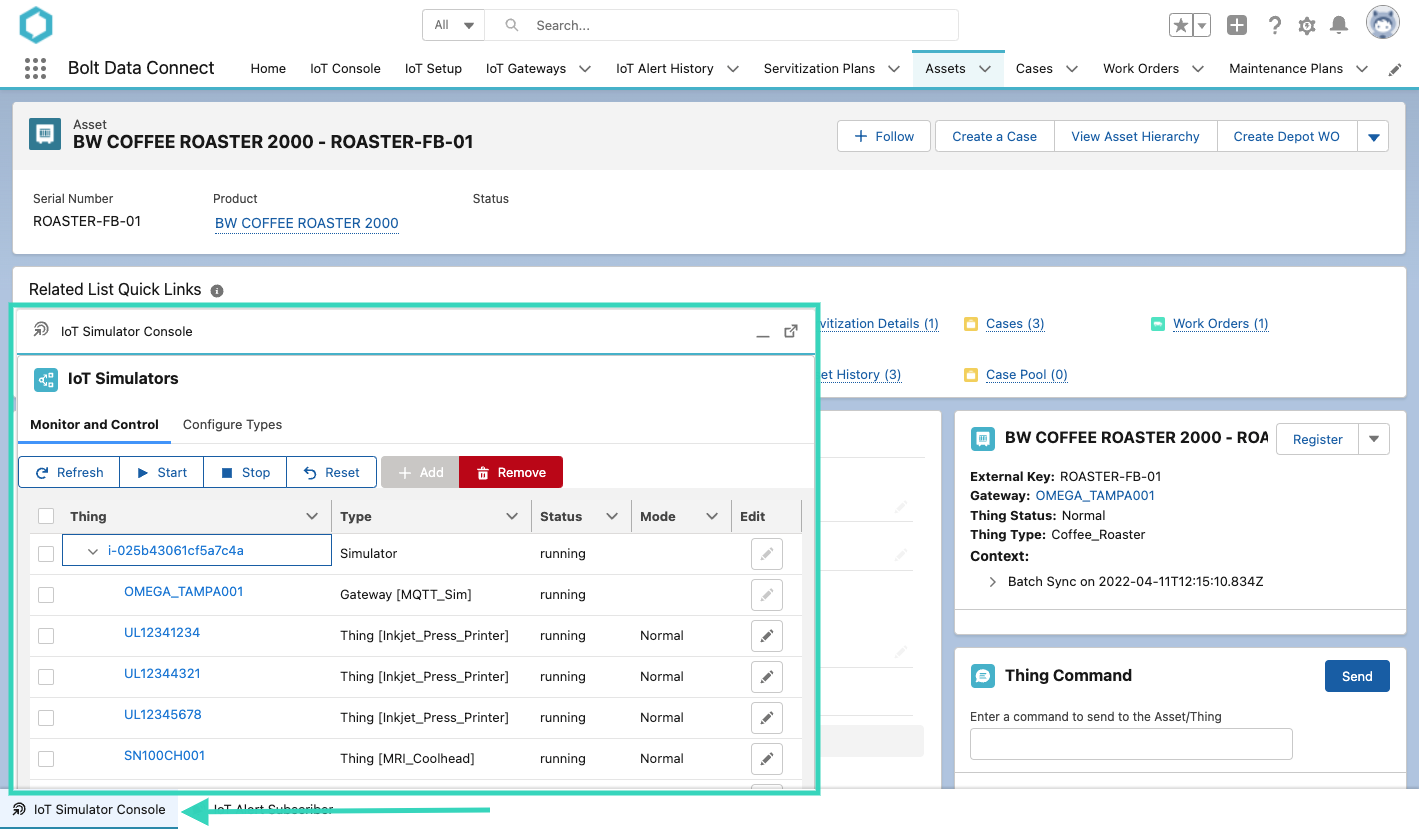The image size is (1419, 829).
Task: Open the user profile avatar
Action: point(1383,24)
